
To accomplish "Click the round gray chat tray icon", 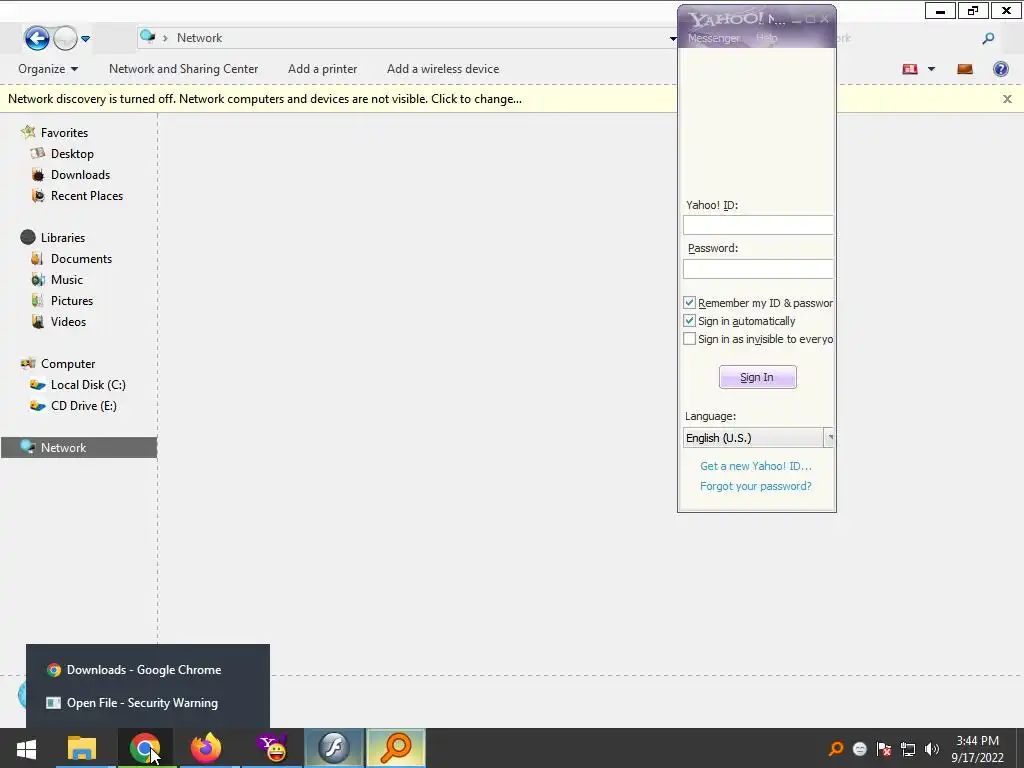I will [x=859, y=749].
